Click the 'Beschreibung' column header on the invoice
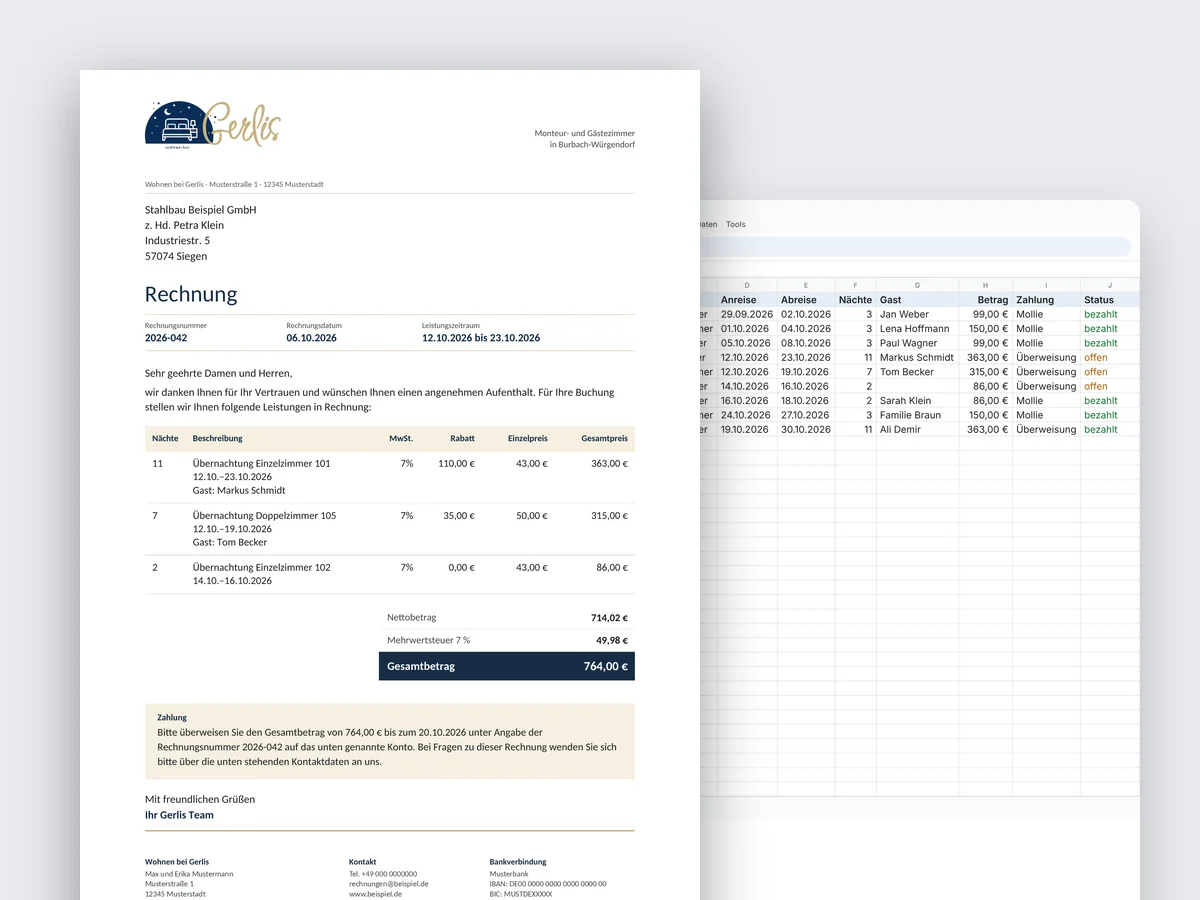This screenshot has height=900, width=1200. 218,438
